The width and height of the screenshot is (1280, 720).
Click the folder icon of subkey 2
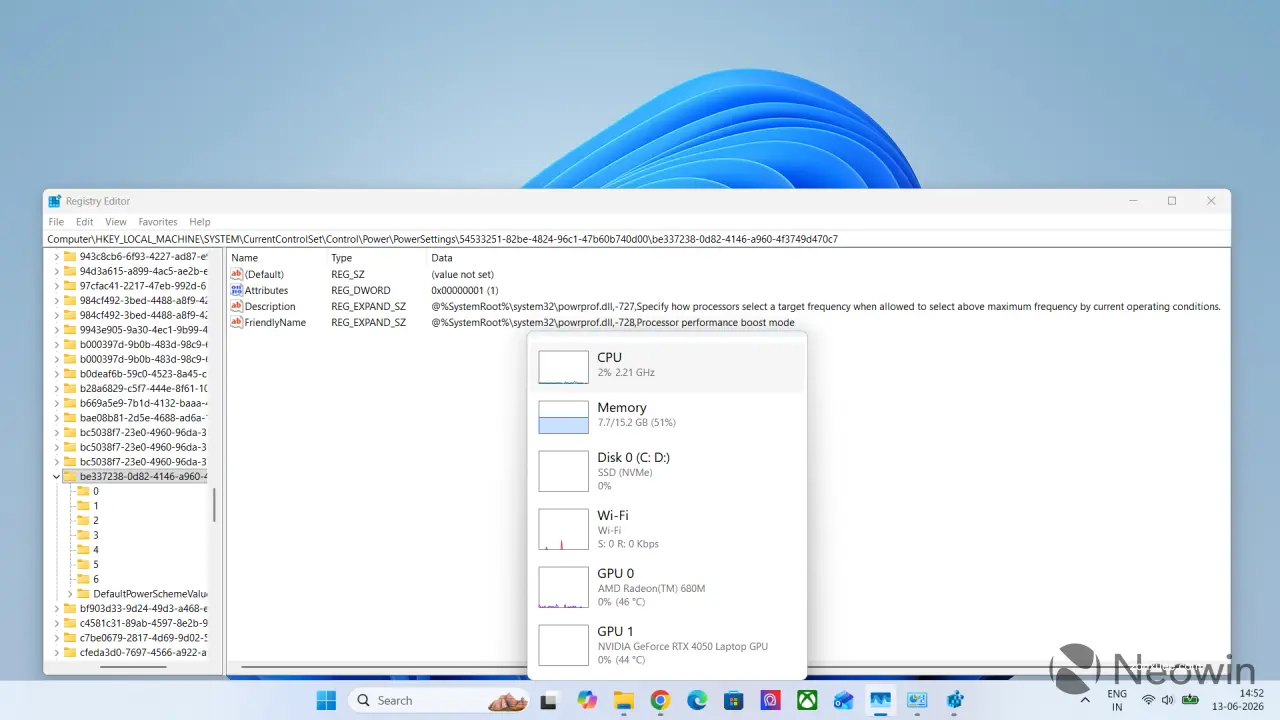(83, 520)
